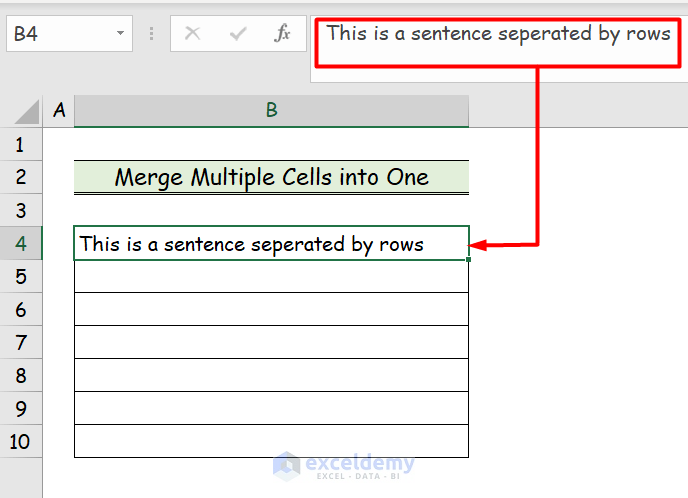Click the three-dot formula bar resize handle

(x=153, y=34)
